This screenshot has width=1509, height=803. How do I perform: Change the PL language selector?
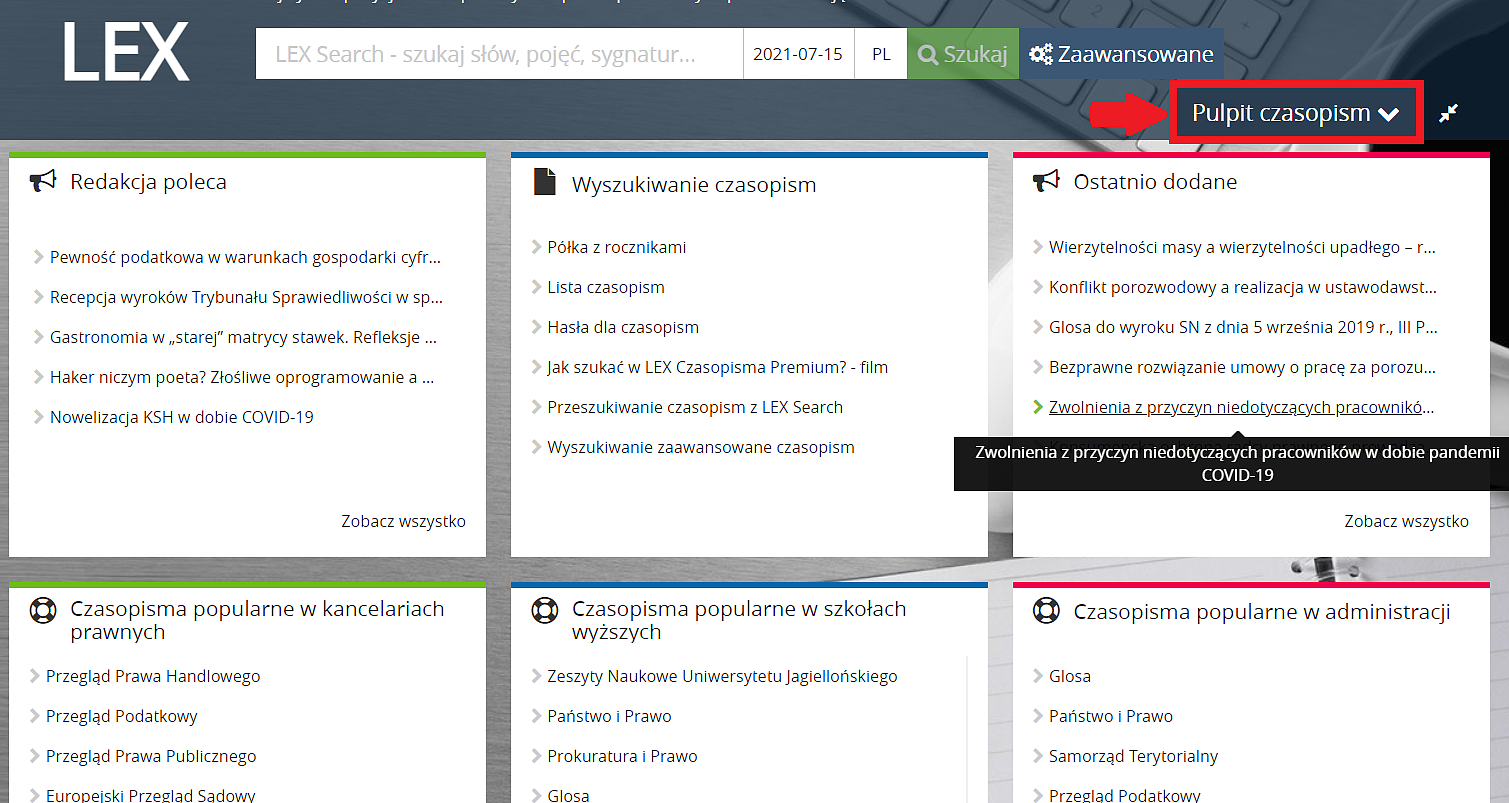pyautogui.click(x=881, y=54)
